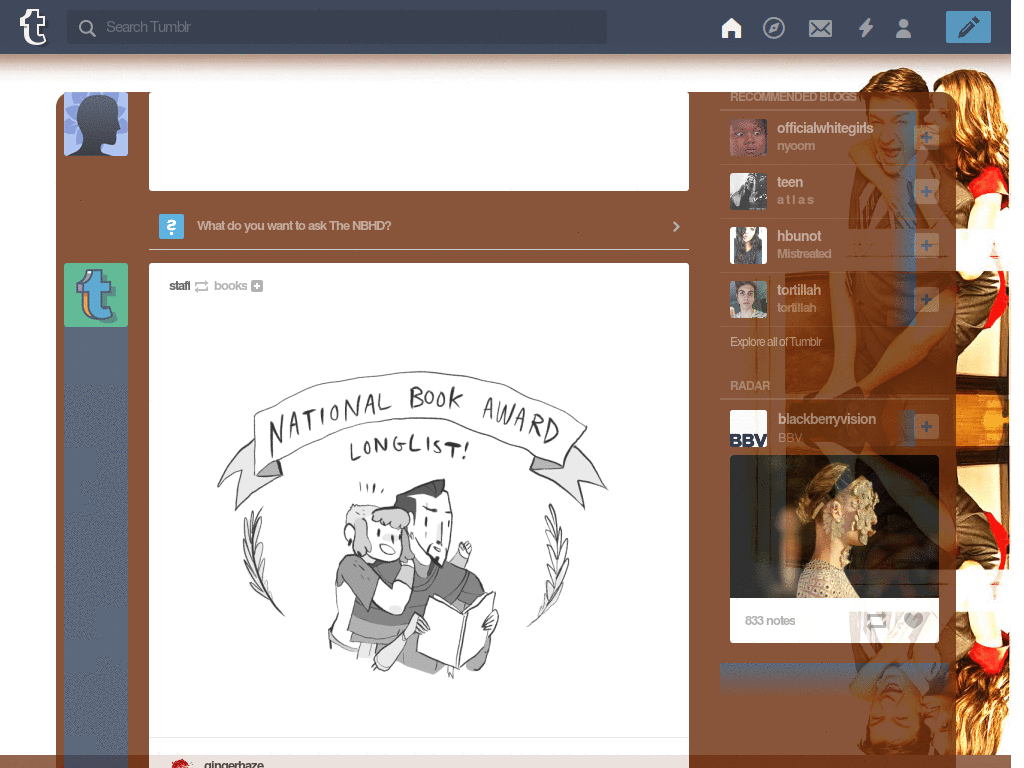
Task: Follow teen blog with plus button
Action: point(926,191)
